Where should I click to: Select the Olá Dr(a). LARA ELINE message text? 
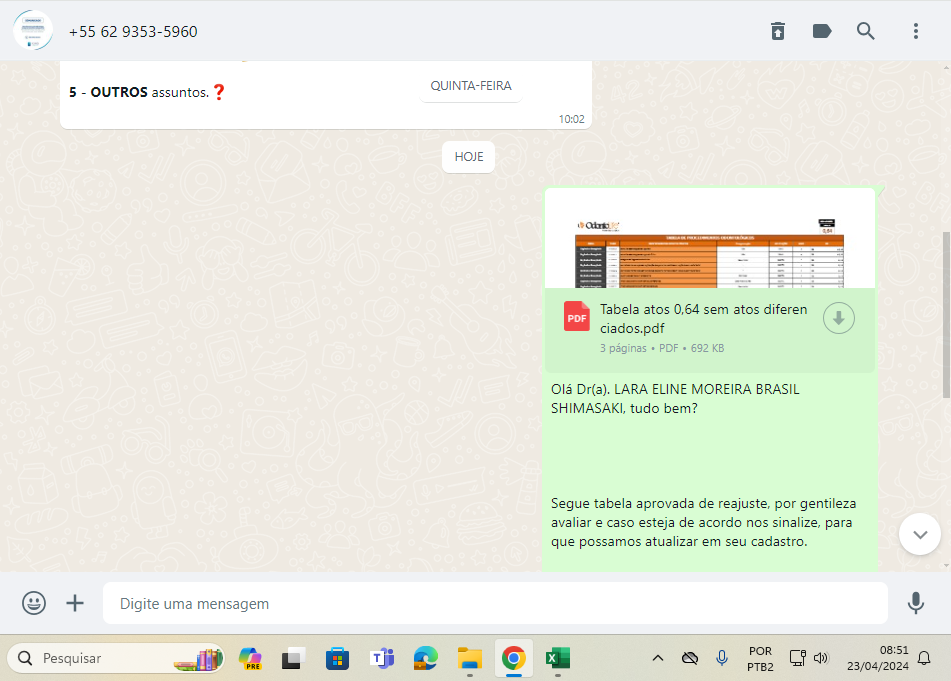tap(675, 398)
